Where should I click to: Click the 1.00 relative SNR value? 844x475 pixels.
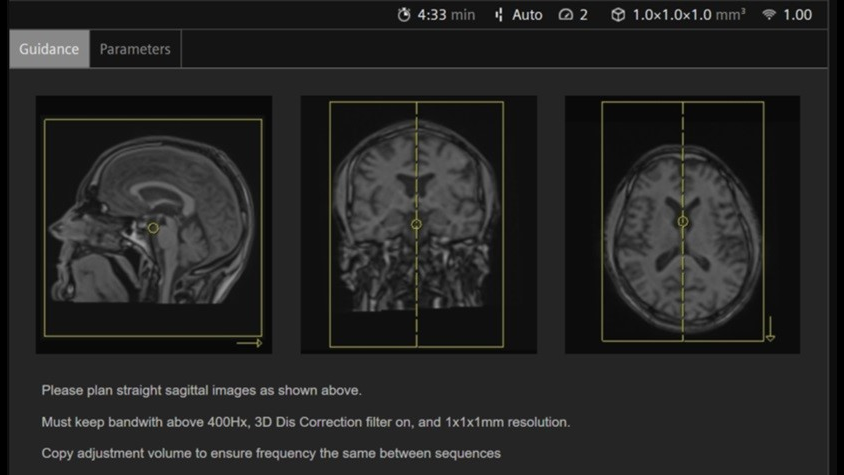coord(798,15)
